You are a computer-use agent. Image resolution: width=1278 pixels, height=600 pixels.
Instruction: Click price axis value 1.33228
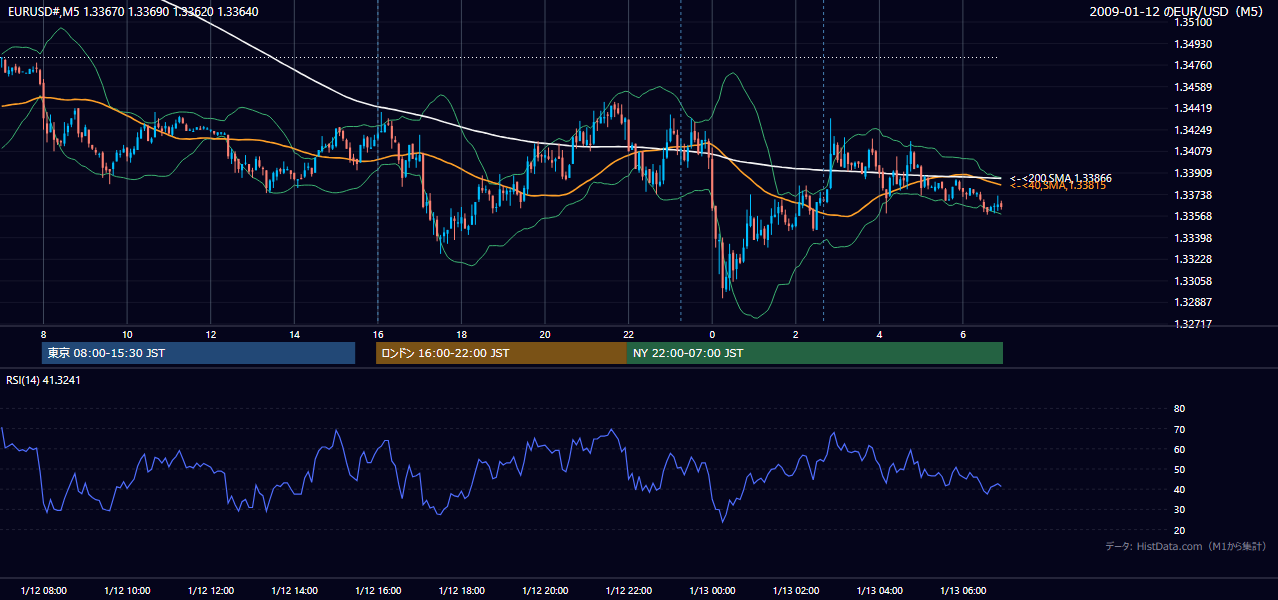tap(1194, 259)
